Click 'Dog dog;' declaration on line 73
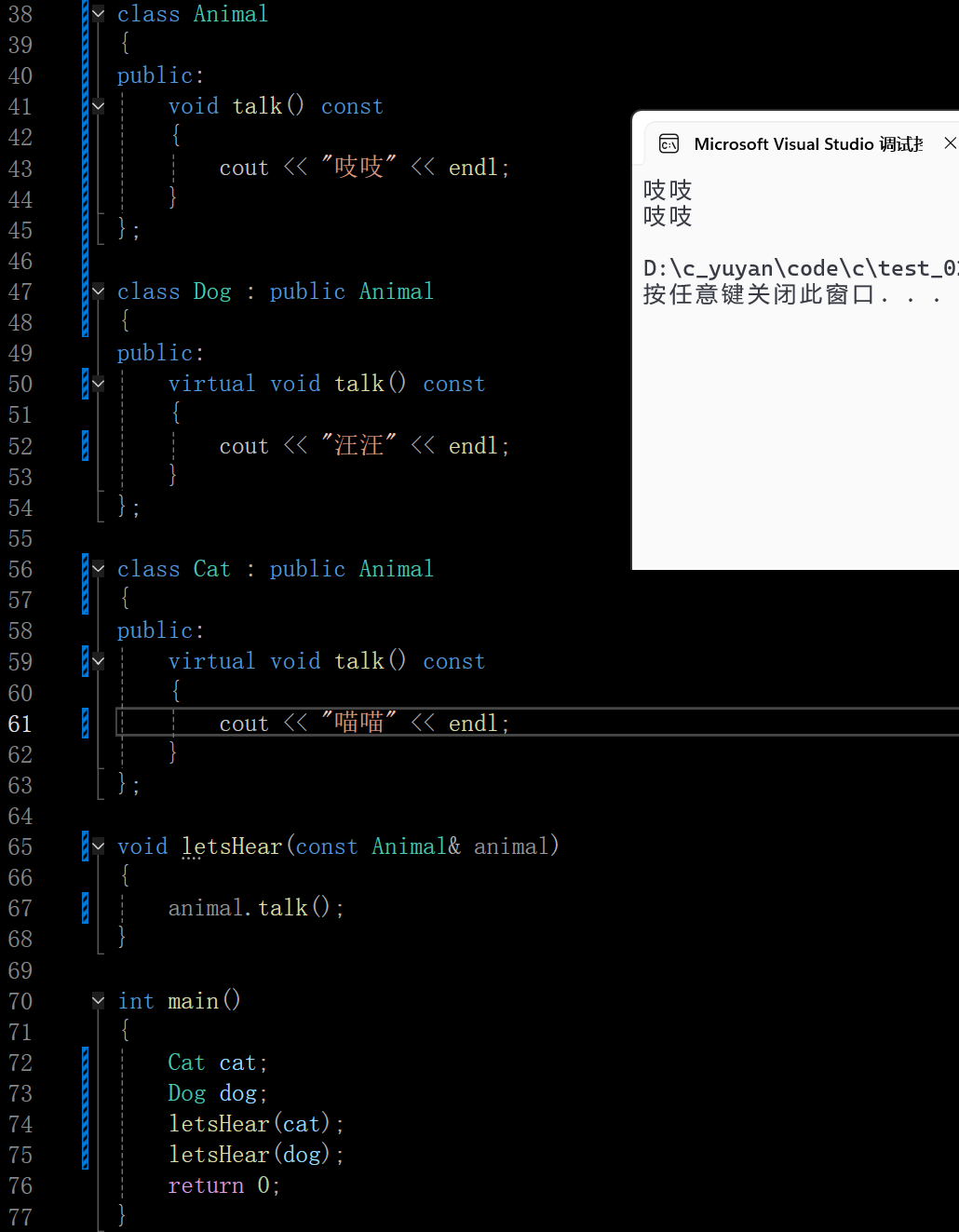The image size is (959, 1232). coord(218,1093)
